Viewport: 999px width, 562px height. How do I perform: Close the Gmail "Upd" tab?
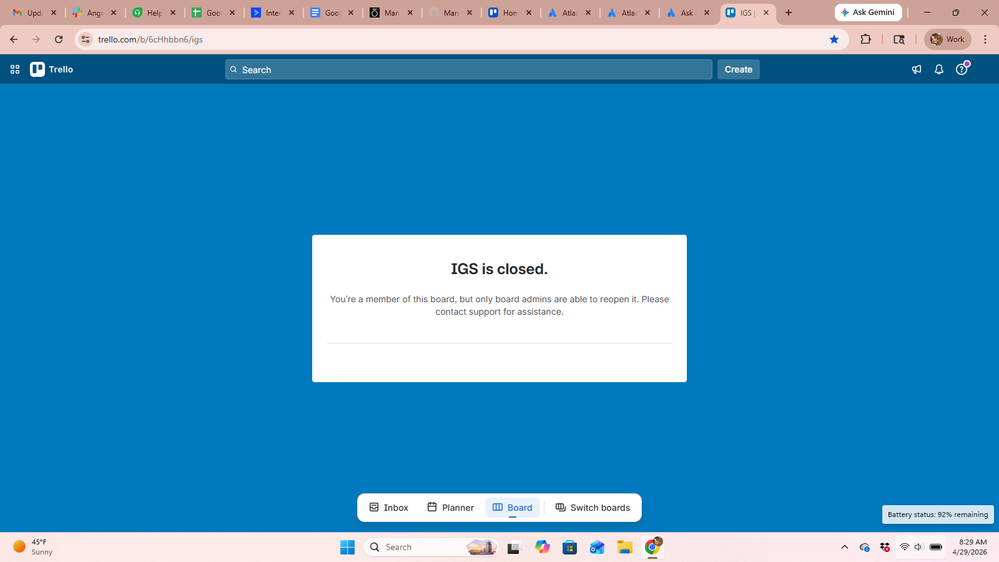click(x=54, y=12)
